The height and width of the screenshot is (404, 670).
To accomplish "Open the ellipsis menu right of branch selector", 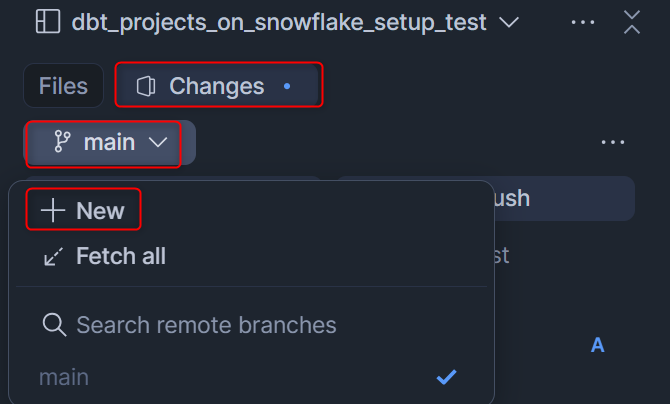I will click(x=613, y=143).
